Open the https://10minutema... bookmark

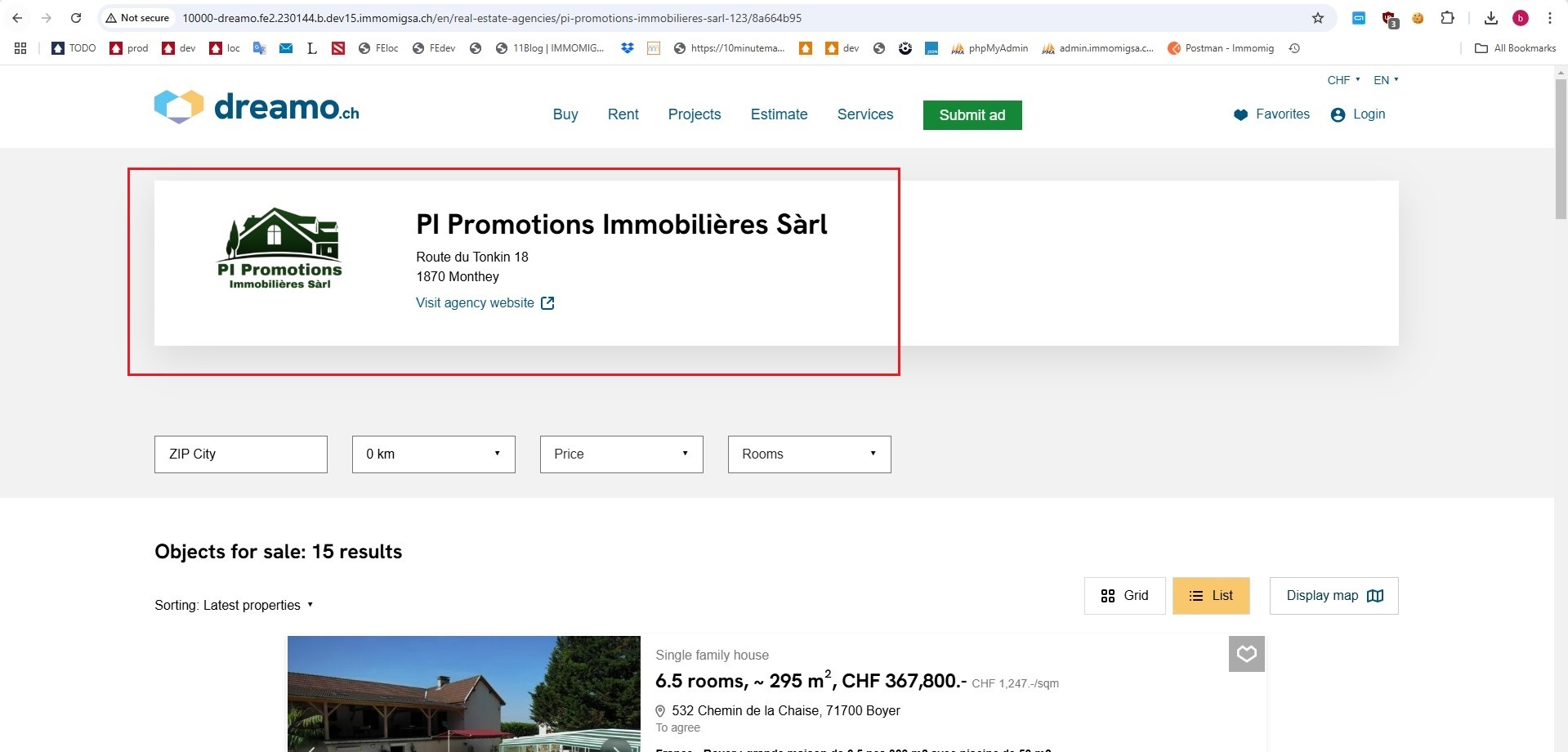click(x=729, y=48)
